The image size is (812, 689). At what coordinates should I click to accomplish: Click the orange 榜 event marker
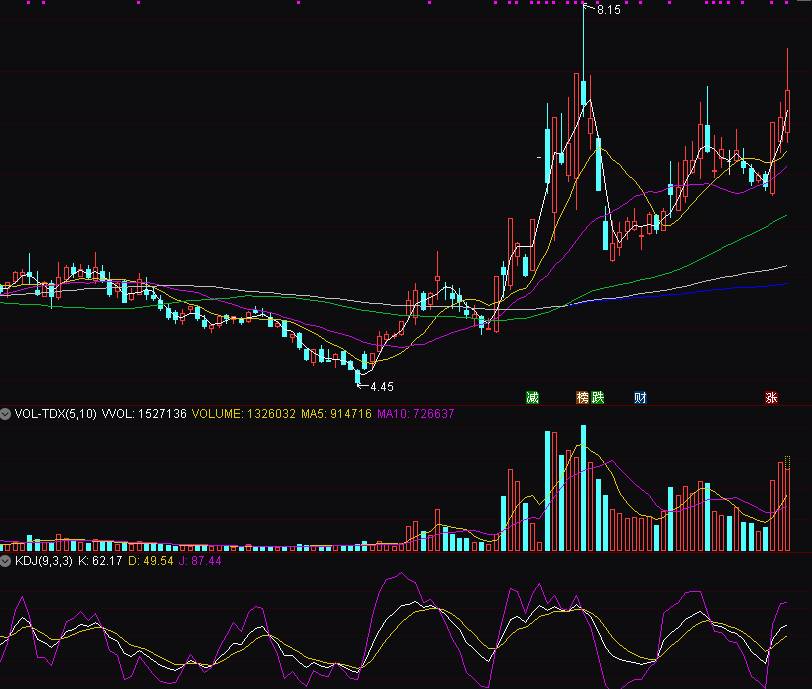(582, 398)
